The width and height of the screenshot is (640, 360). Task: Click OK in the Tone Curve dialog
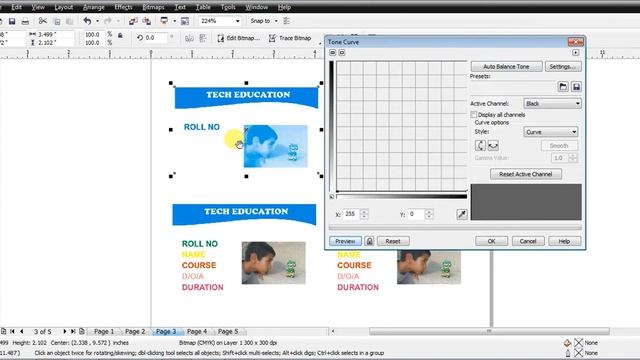(x=491, y=241)
